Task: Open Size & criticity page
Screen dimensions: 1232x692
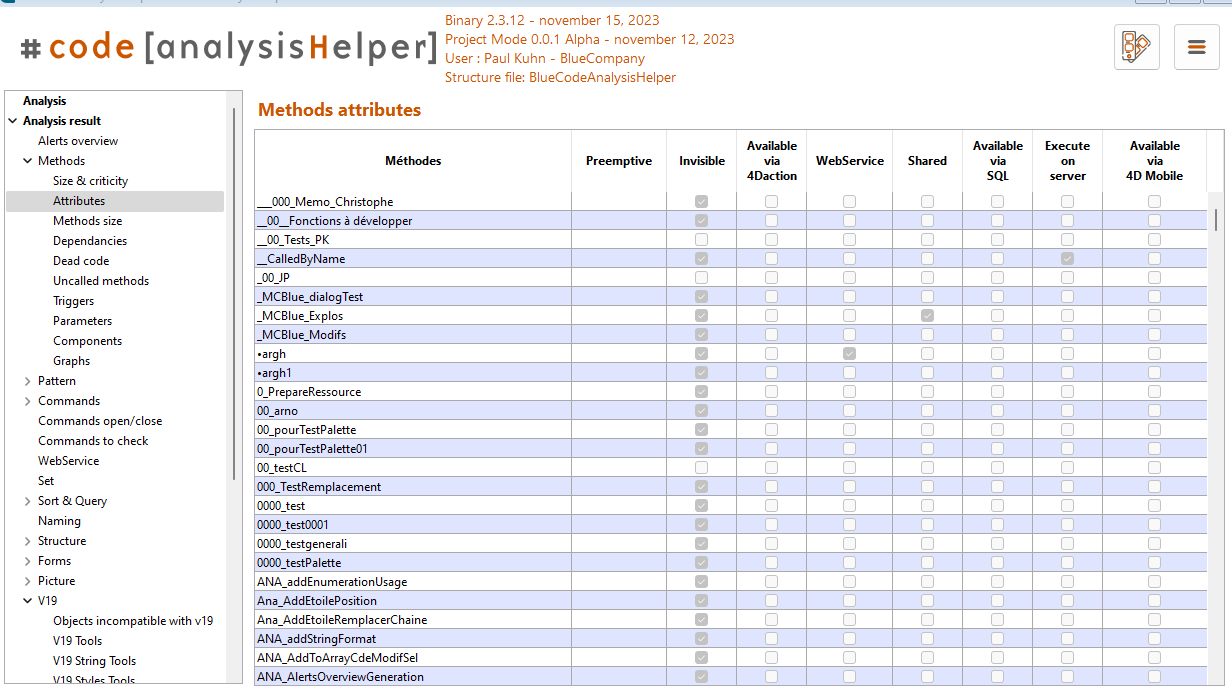Action: [90, 181]
